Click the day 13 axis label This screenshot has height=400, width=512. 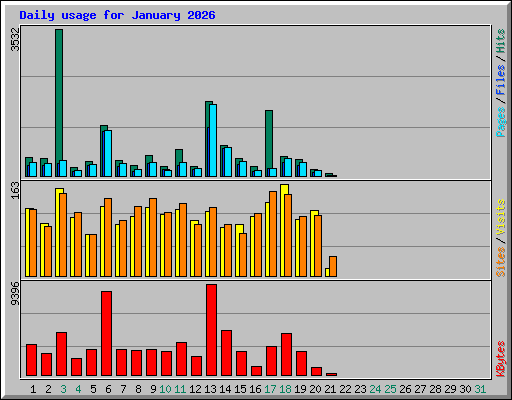(210, 389)
